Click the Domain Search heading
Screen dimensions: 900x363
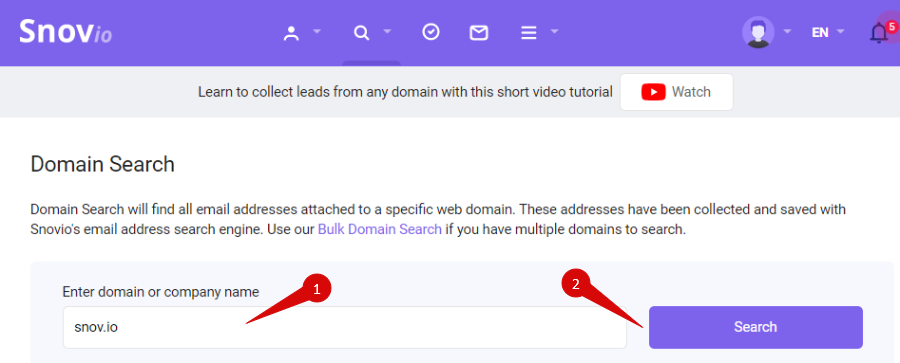click(102, 164)
